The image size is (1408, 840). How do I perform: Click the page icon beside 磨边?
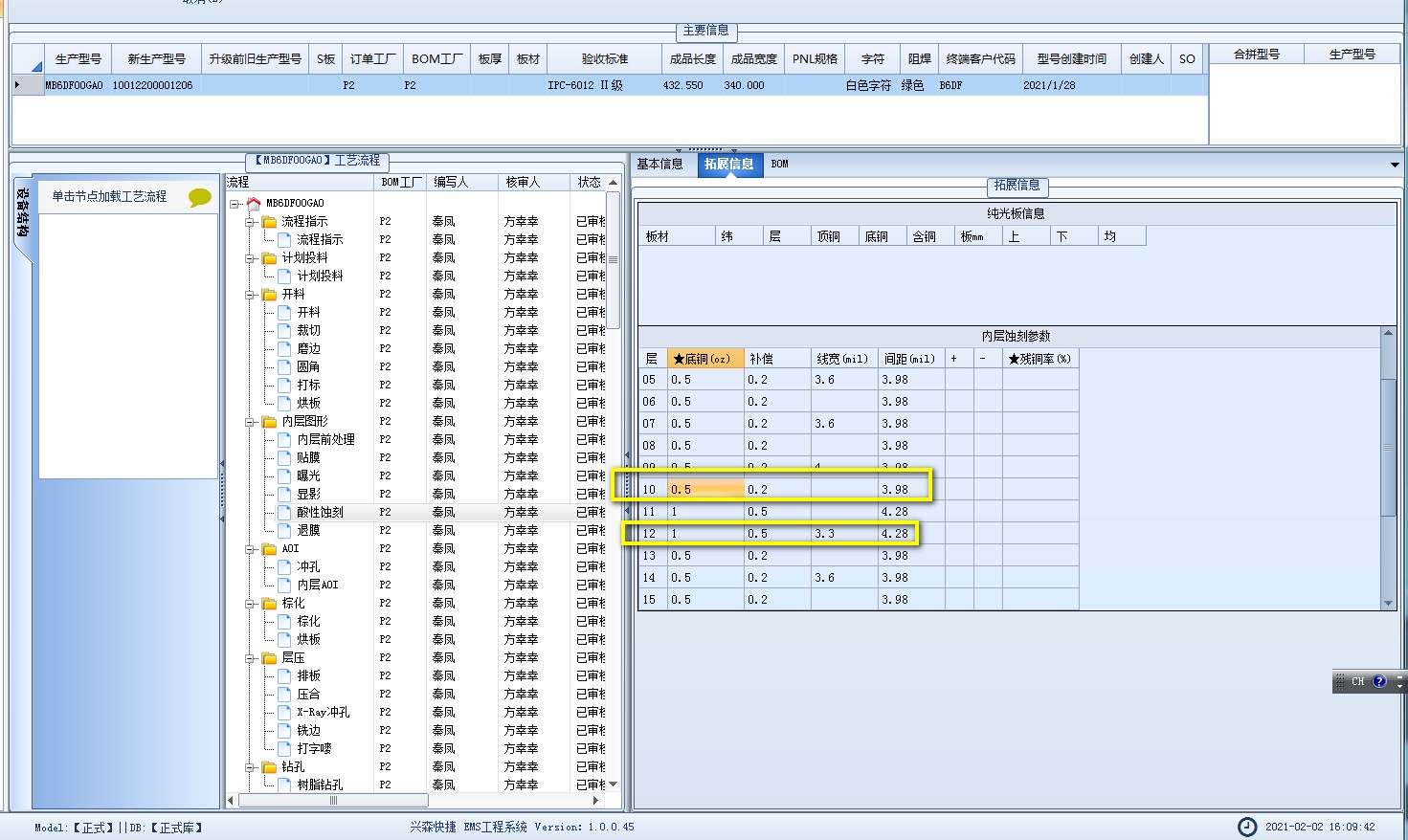click(284, 348)
